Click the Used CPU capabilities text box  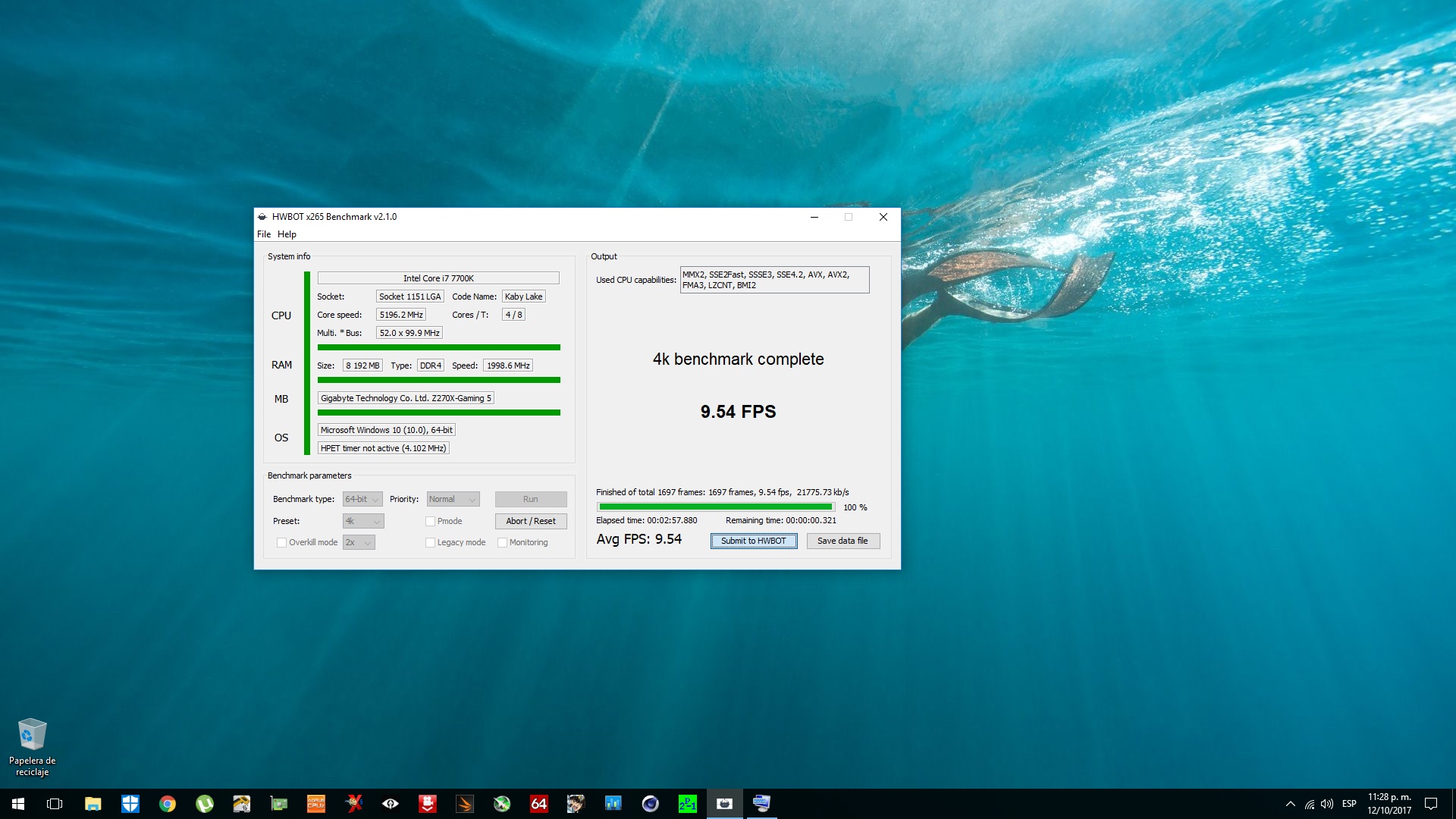pyautogui.click(x=774, y=280)
